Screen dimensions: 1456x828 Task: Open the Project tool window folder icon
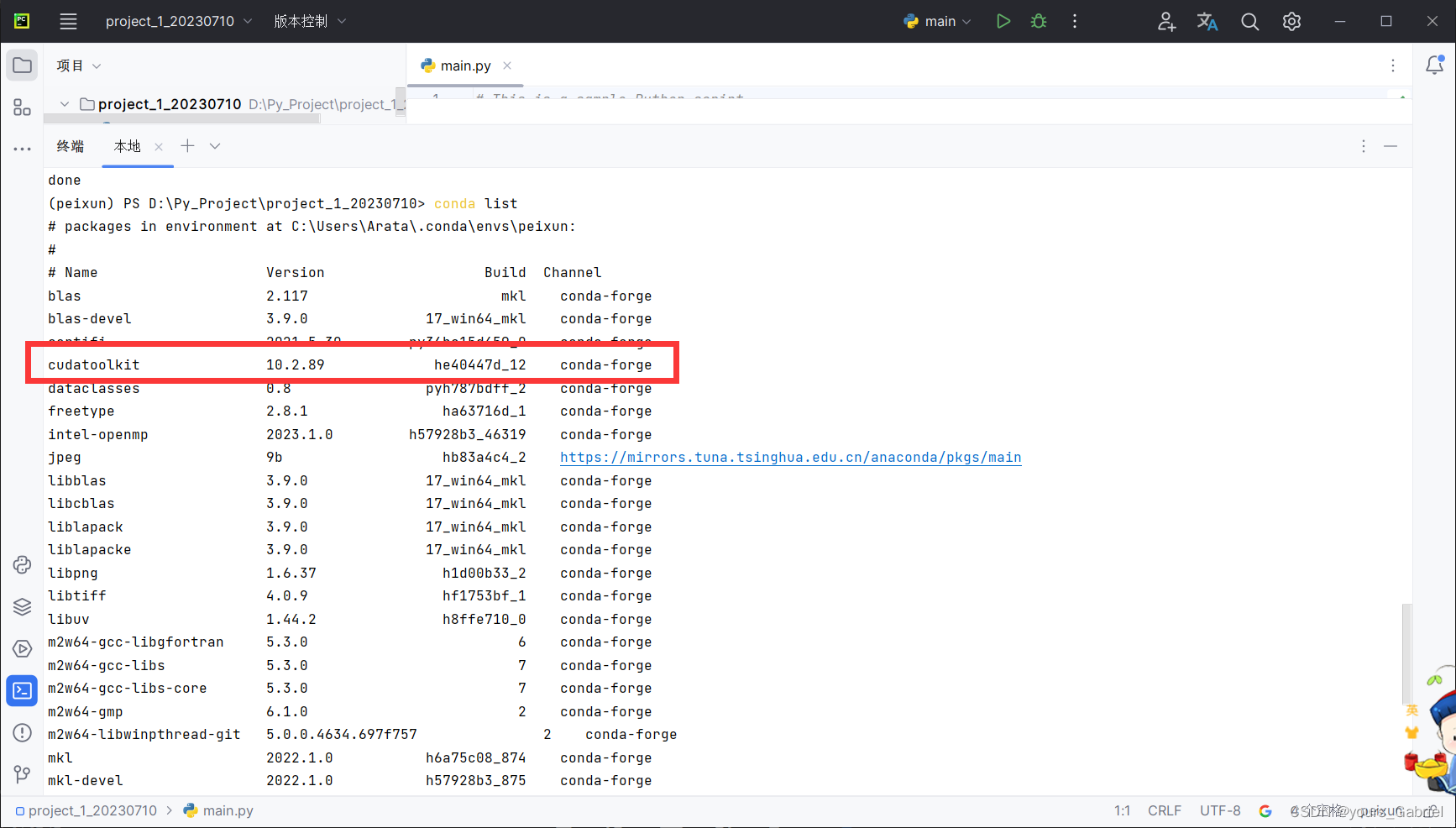[x=23, y=66]
